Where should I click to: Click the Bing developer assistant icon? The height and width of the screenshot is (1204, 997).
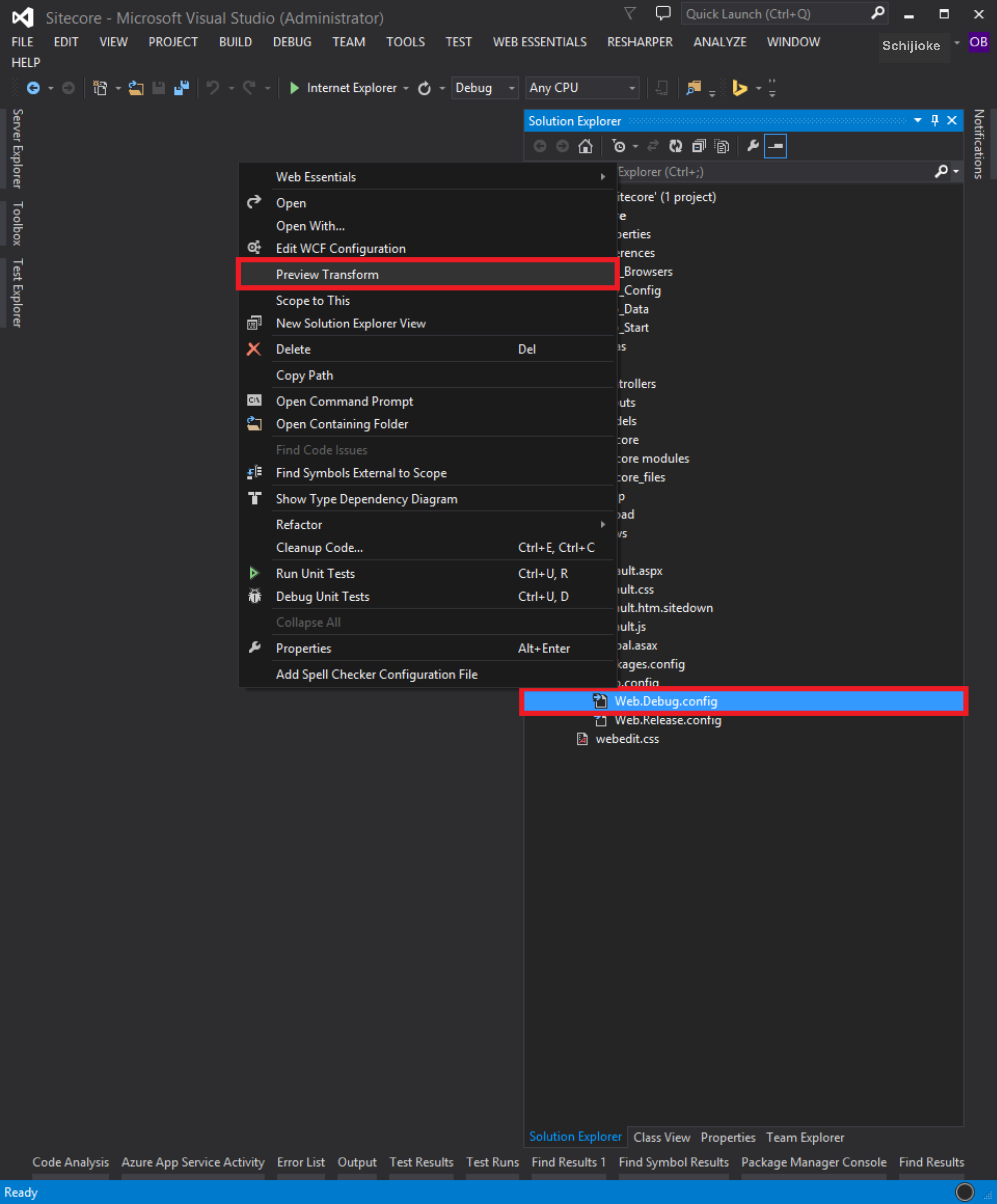click(x=740, y=88)
